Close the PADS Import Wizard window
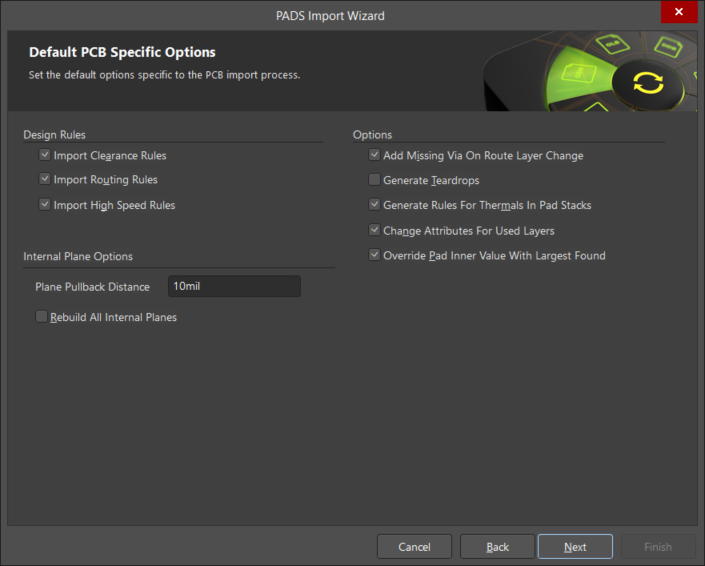The image size is (705, 566). click(678, 12)
